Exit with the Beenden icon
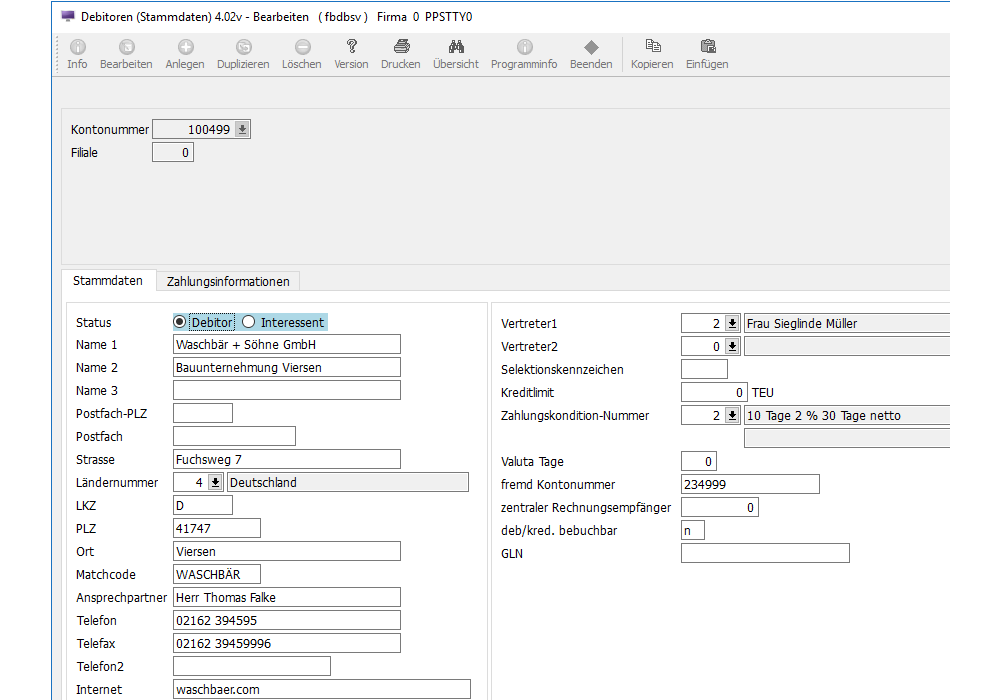 pos(591,48)
